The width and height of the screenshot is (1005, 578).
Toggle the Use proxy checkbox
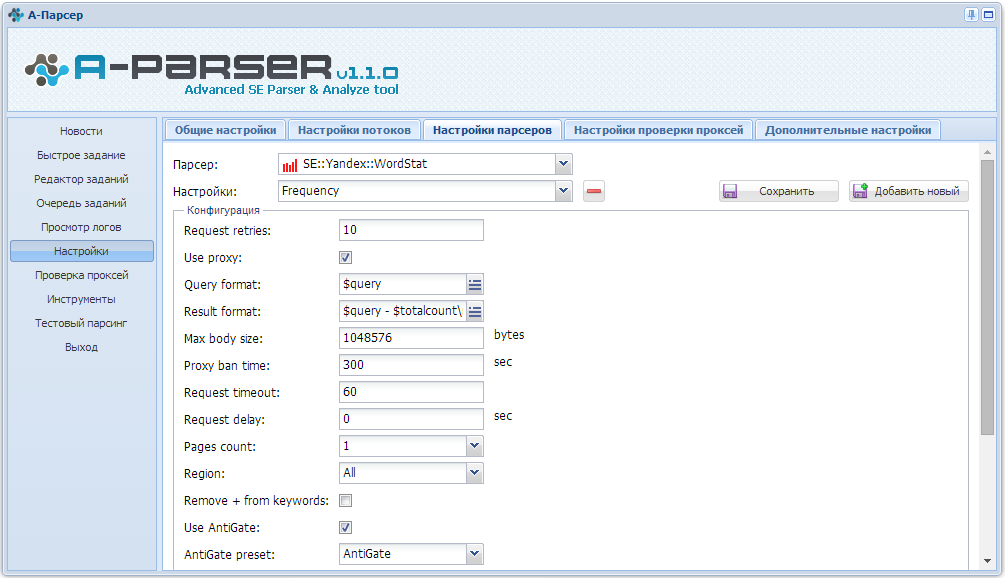(x=345, y=258)
